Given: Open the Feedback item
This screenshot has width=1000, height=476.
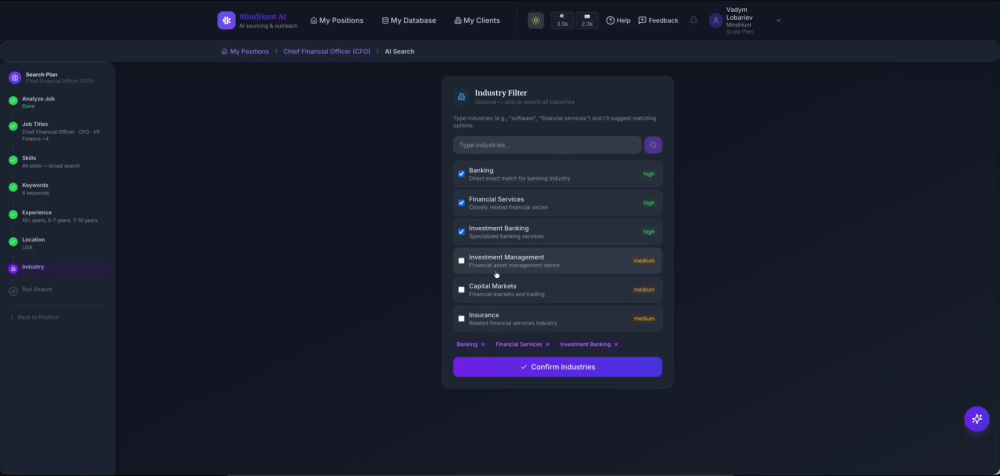Looking at the screenshot, I should (x=658, y=20).
